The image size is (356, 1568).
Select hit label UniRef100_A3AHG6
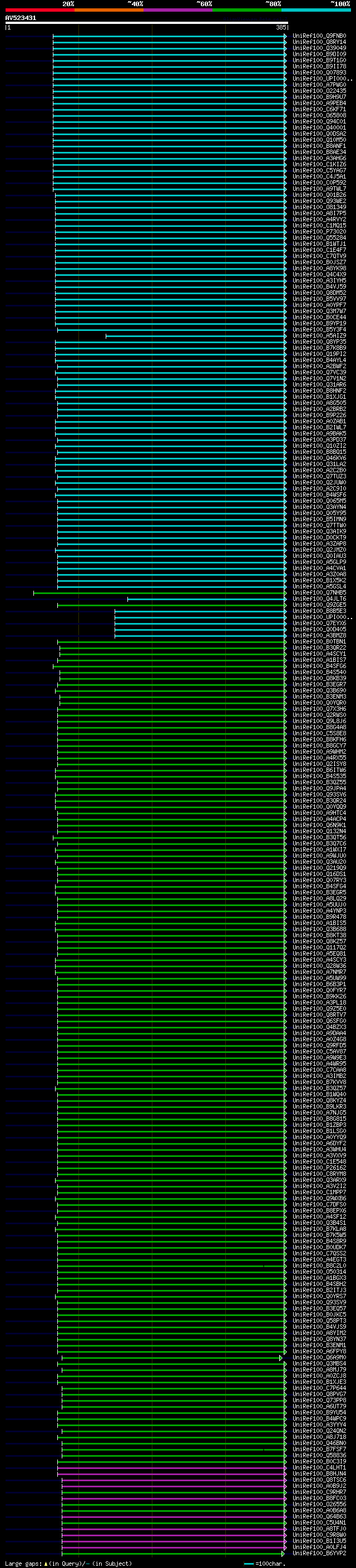(x=319, y=159)
